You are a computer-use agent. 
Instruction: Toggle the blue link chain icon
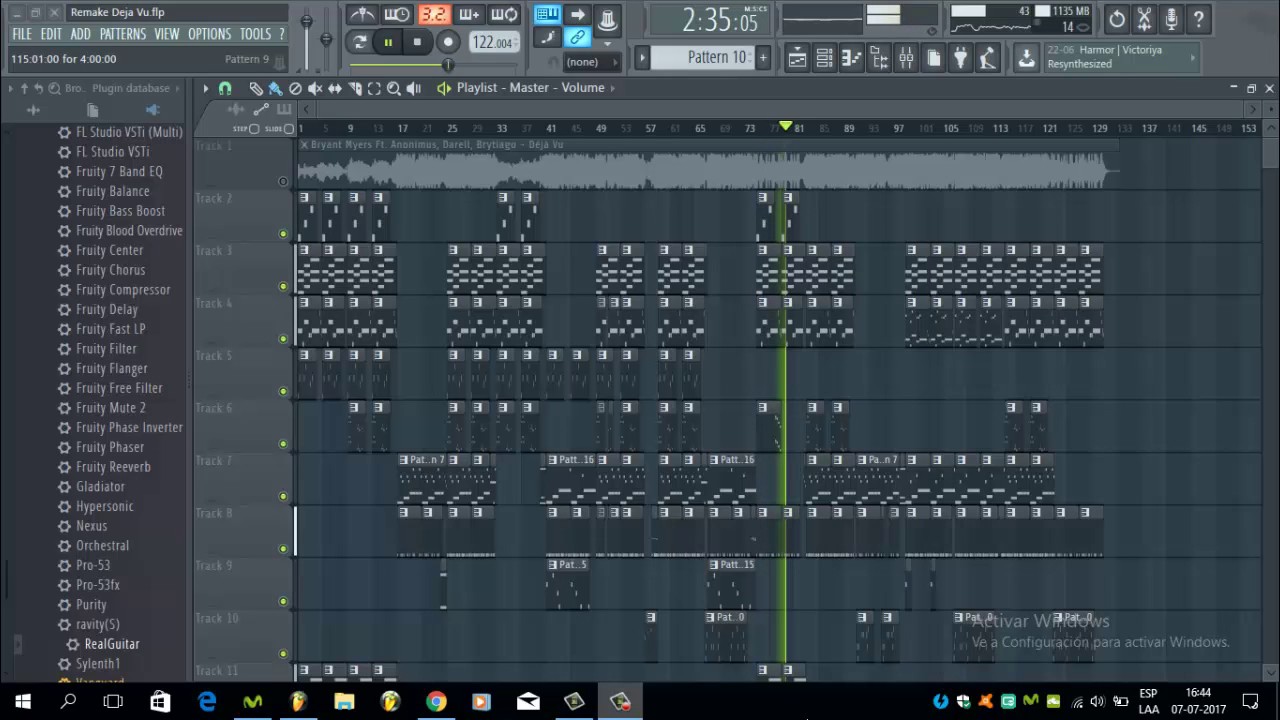coord(578,38)
